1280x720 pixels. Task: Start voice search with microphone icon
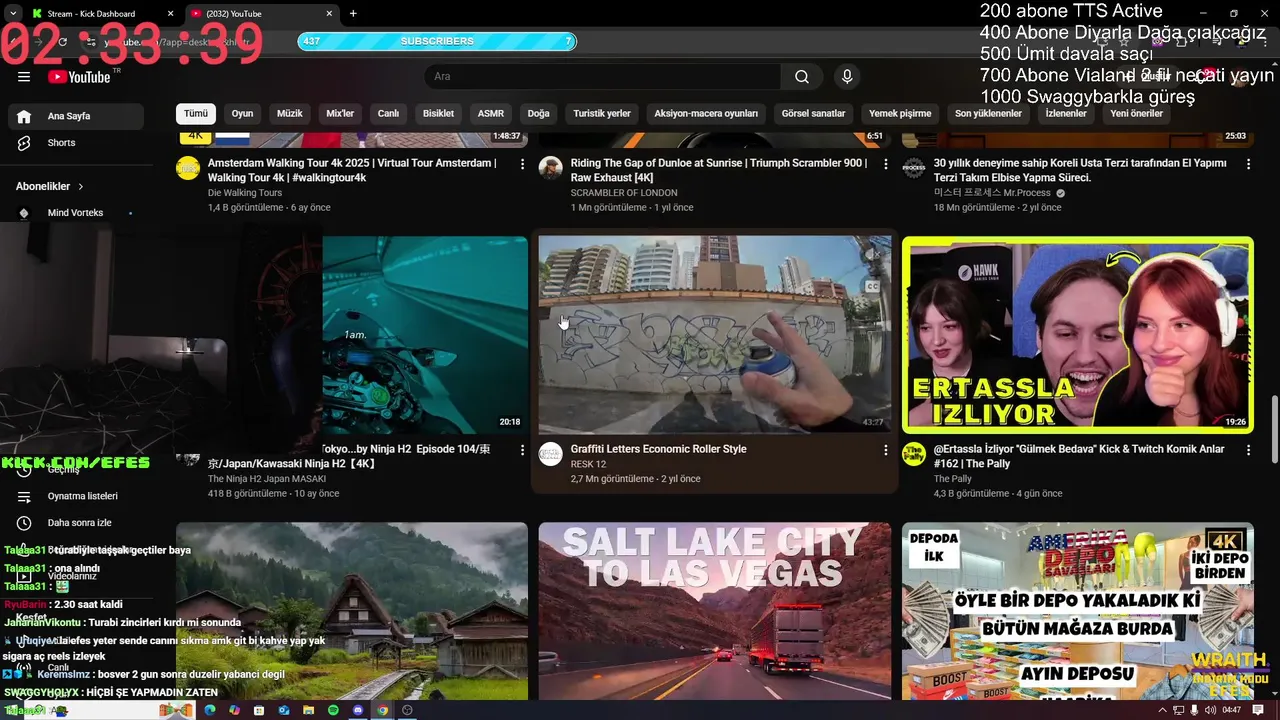coord(847,77)
